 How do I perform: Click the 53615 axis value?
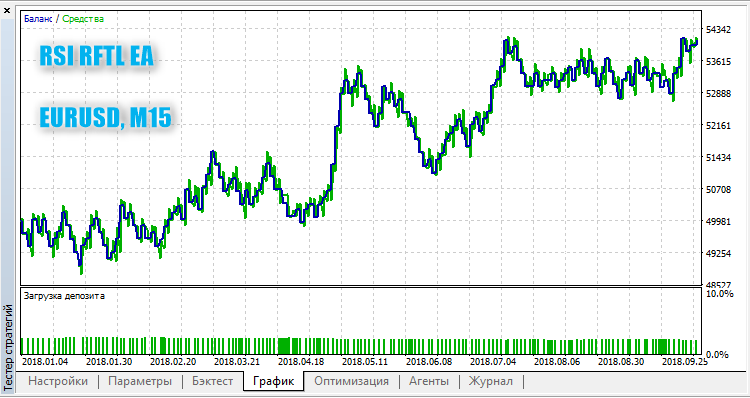click(x=718, y=62)
